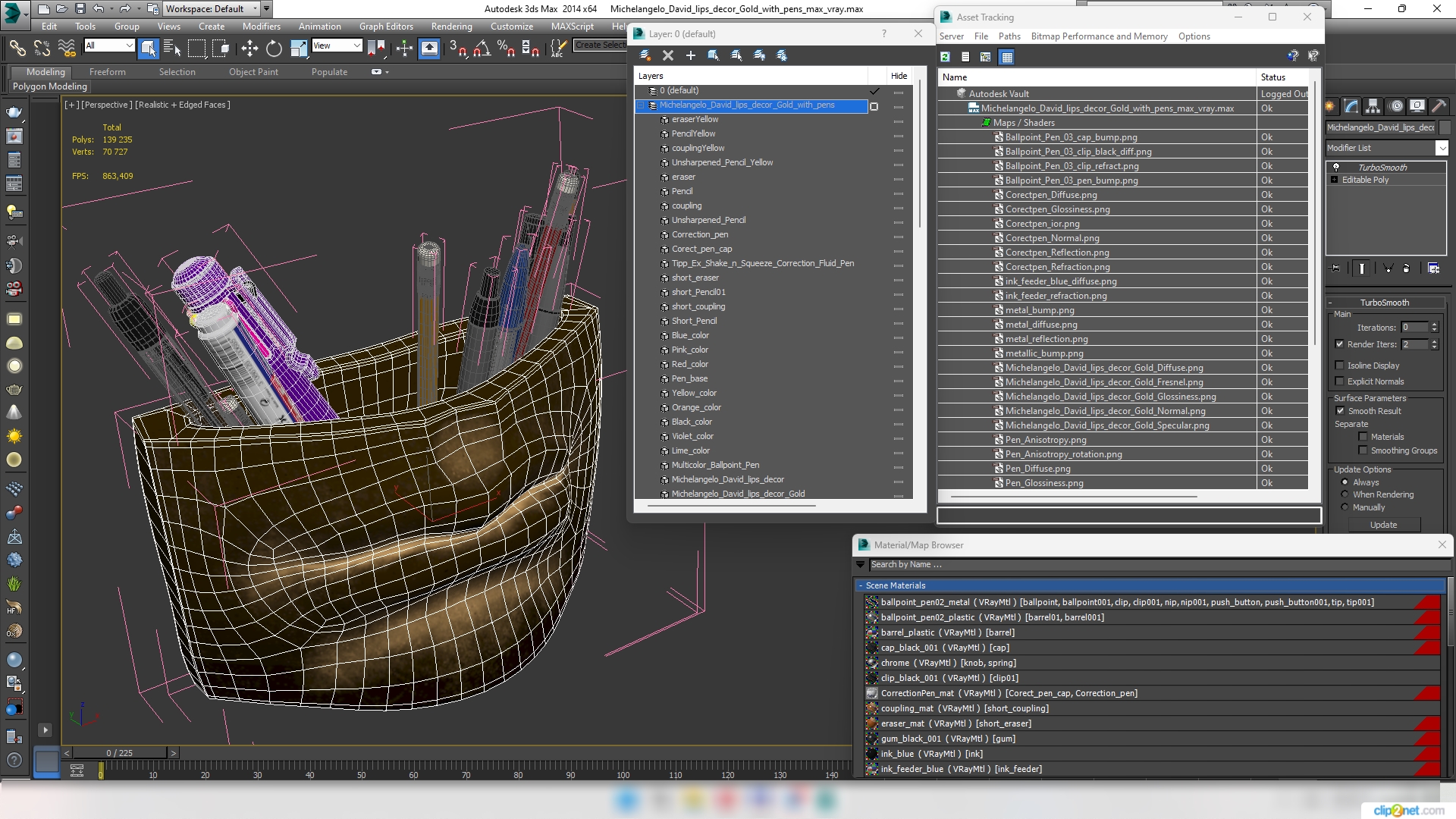Open the Utilities hammer panel tab
Screen dimensions: 1456x819
pos(1439,106)
